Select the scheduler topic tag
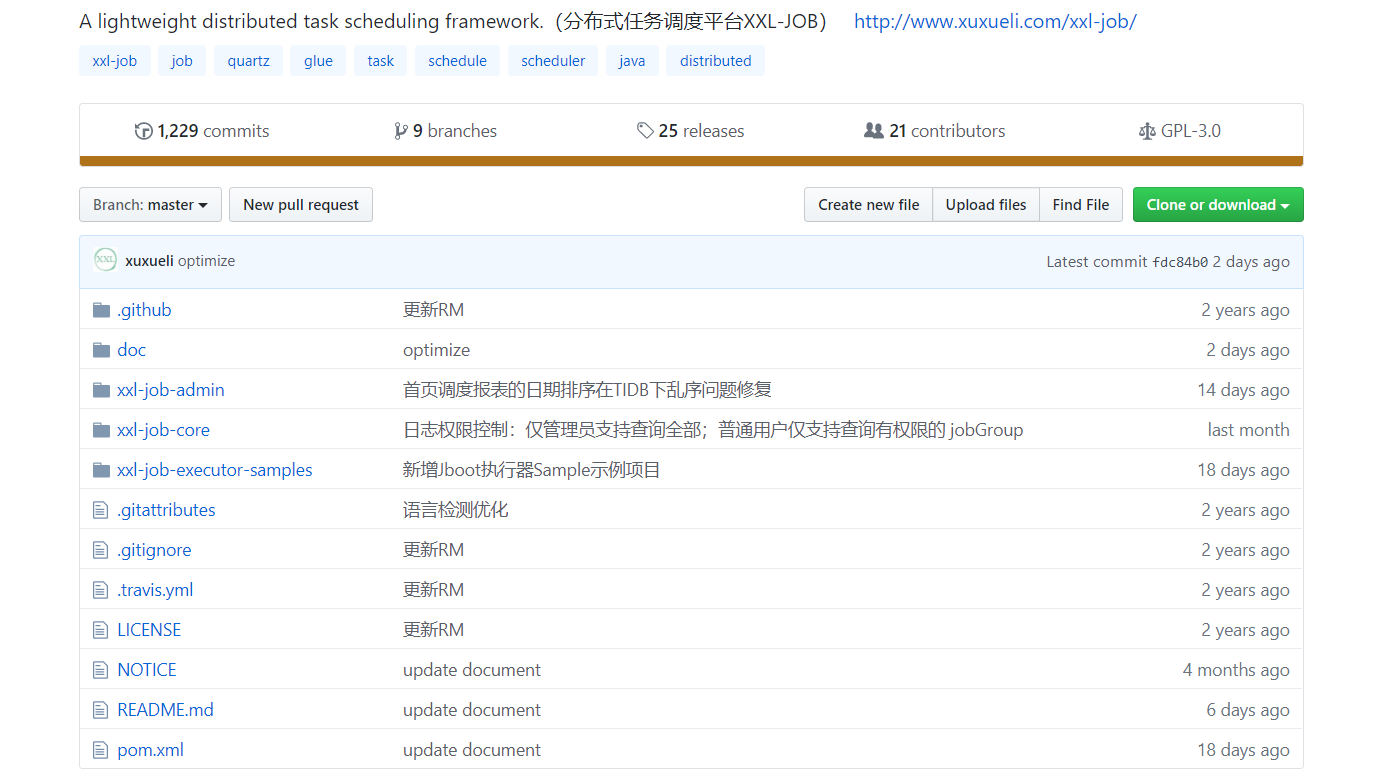This screenshot has height=777, width=1394. (553, 60)
